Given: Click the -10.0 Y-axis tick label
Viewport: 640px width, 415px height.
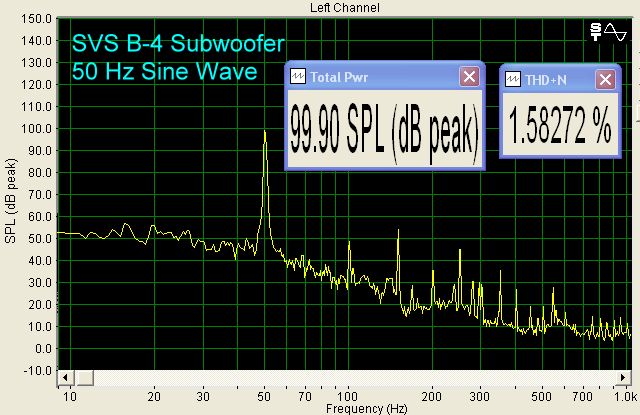Looking at the screenshot, I should (38, 371).
